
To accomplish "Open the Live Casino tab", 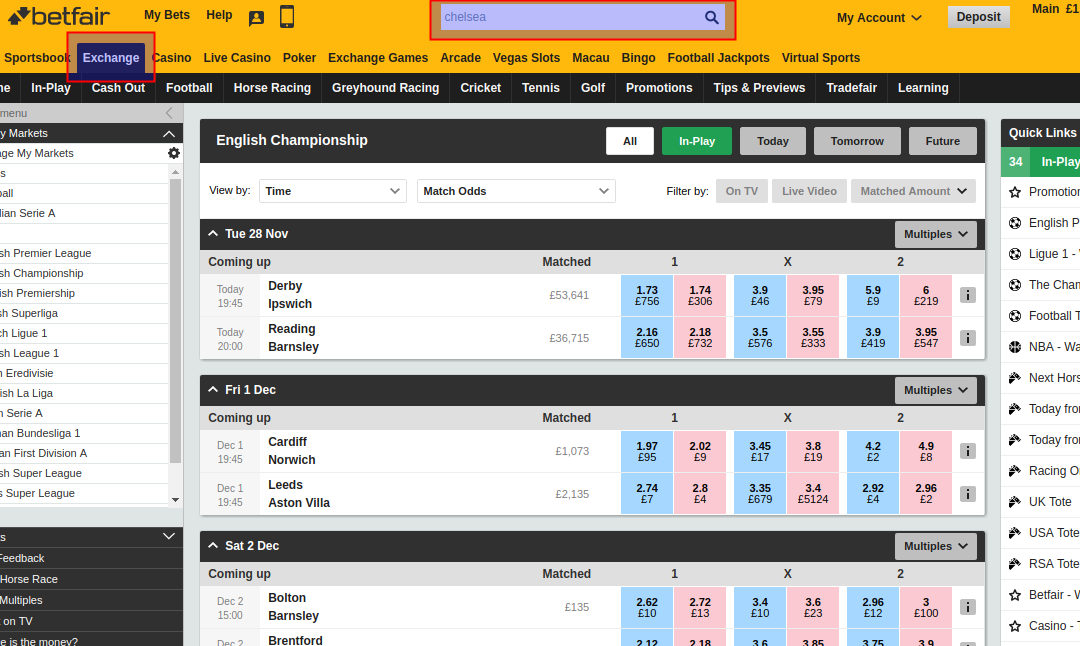I will coord(237,58).
